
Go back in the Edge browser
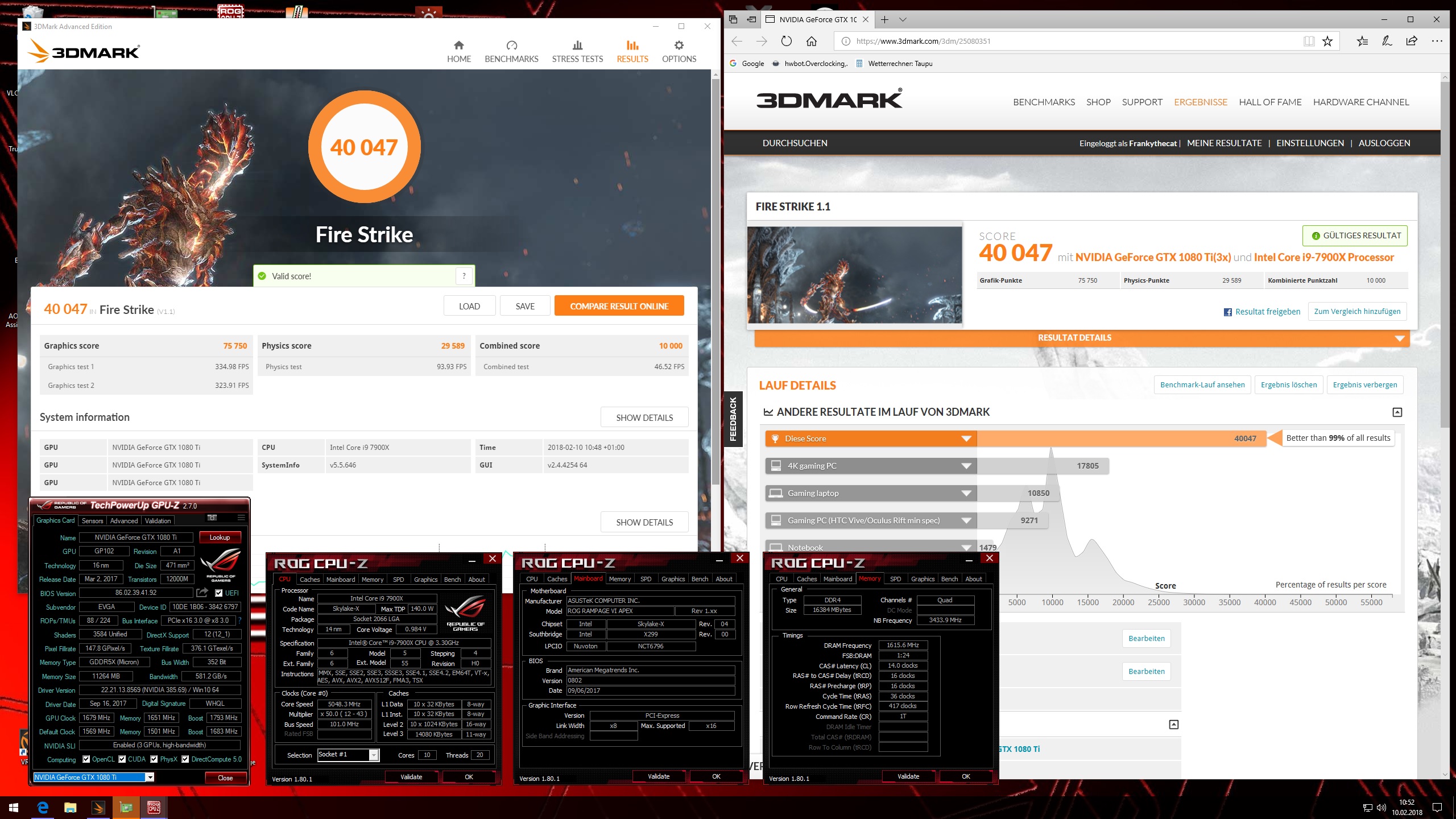click(737, 41)
